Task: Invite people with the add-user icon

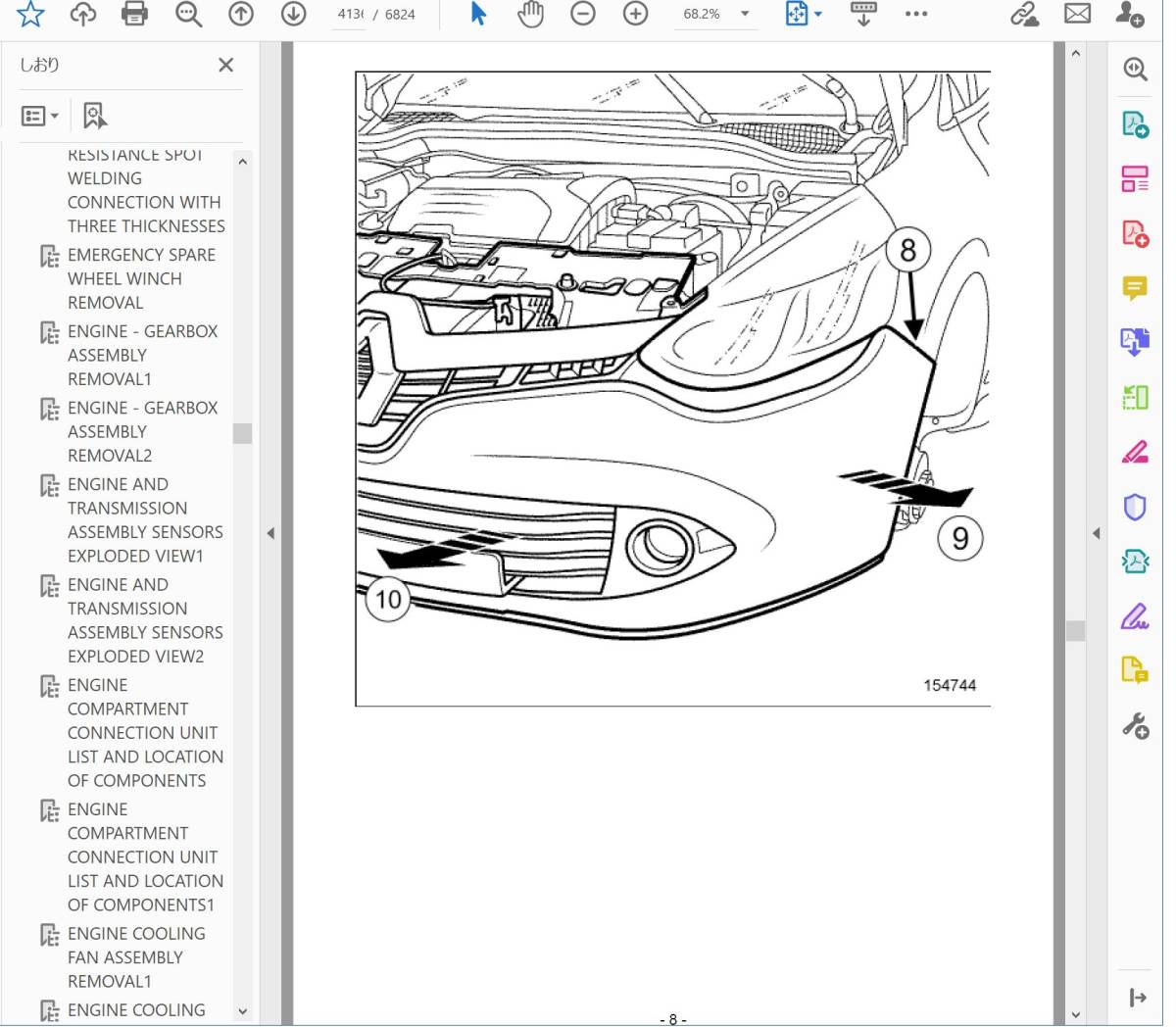Action: point(1130,14)
